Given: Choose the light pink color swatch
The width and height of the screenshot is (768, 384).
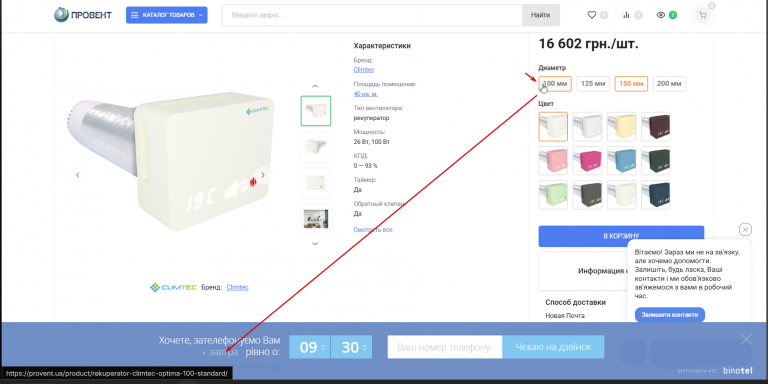Looking at the screenshot, I should point(553,161).
